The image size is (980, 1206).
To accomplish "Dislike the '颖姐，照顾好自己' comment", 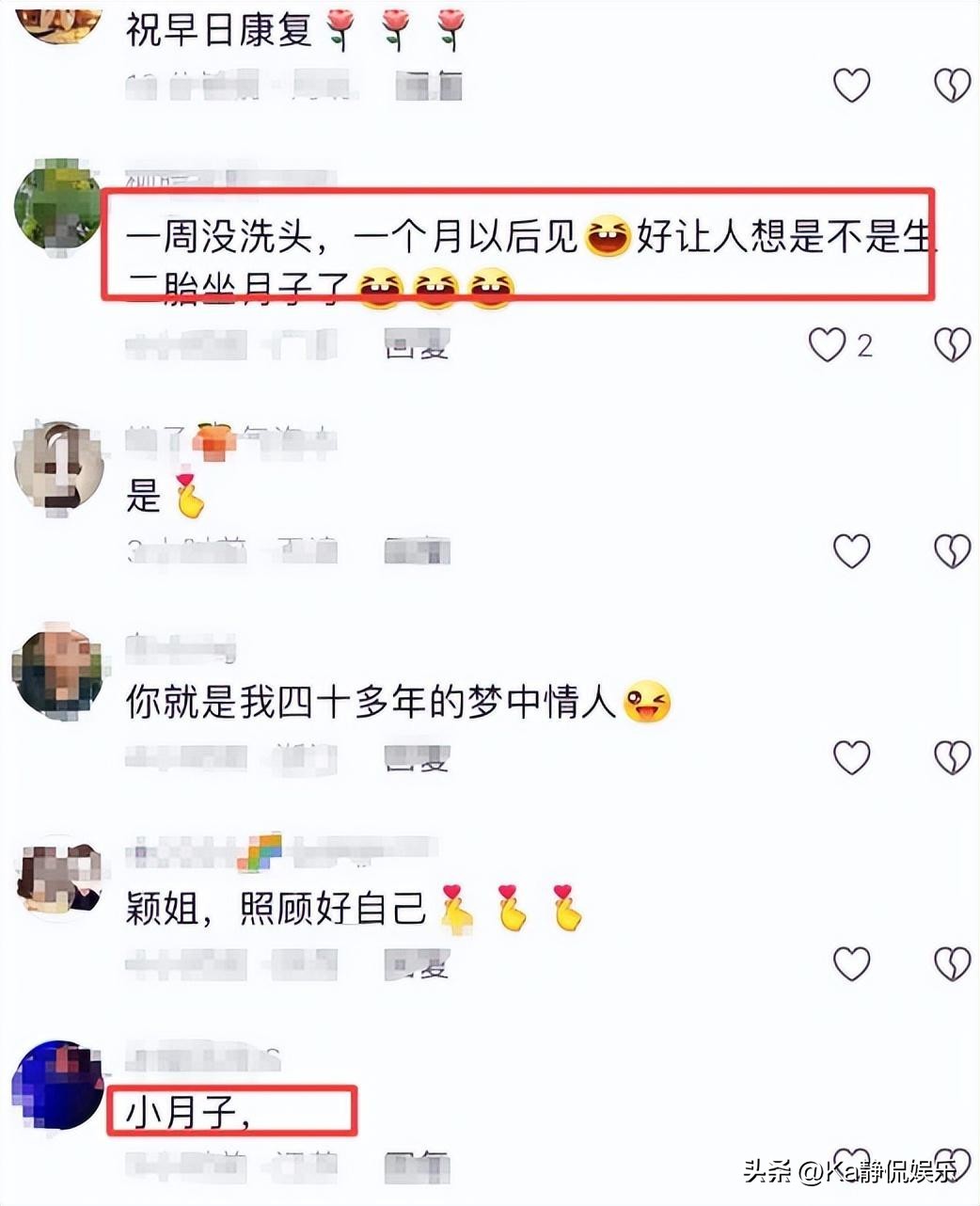I will 952,963.
